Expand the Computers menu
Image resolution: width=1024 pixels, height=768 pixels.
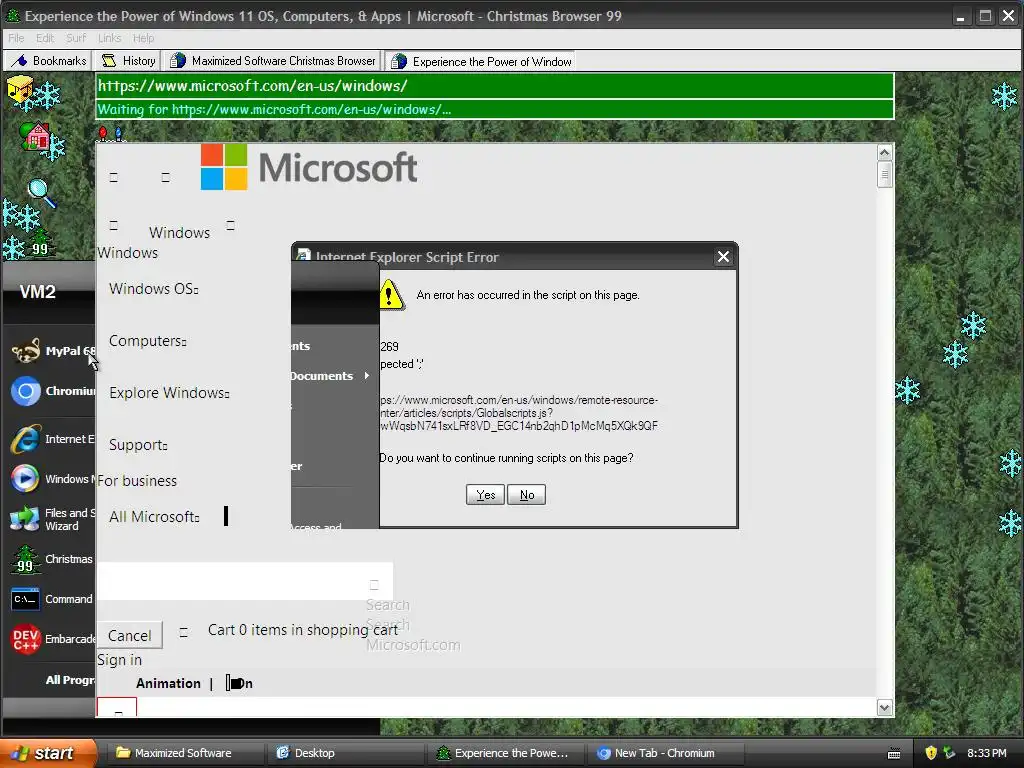(148, 341)
